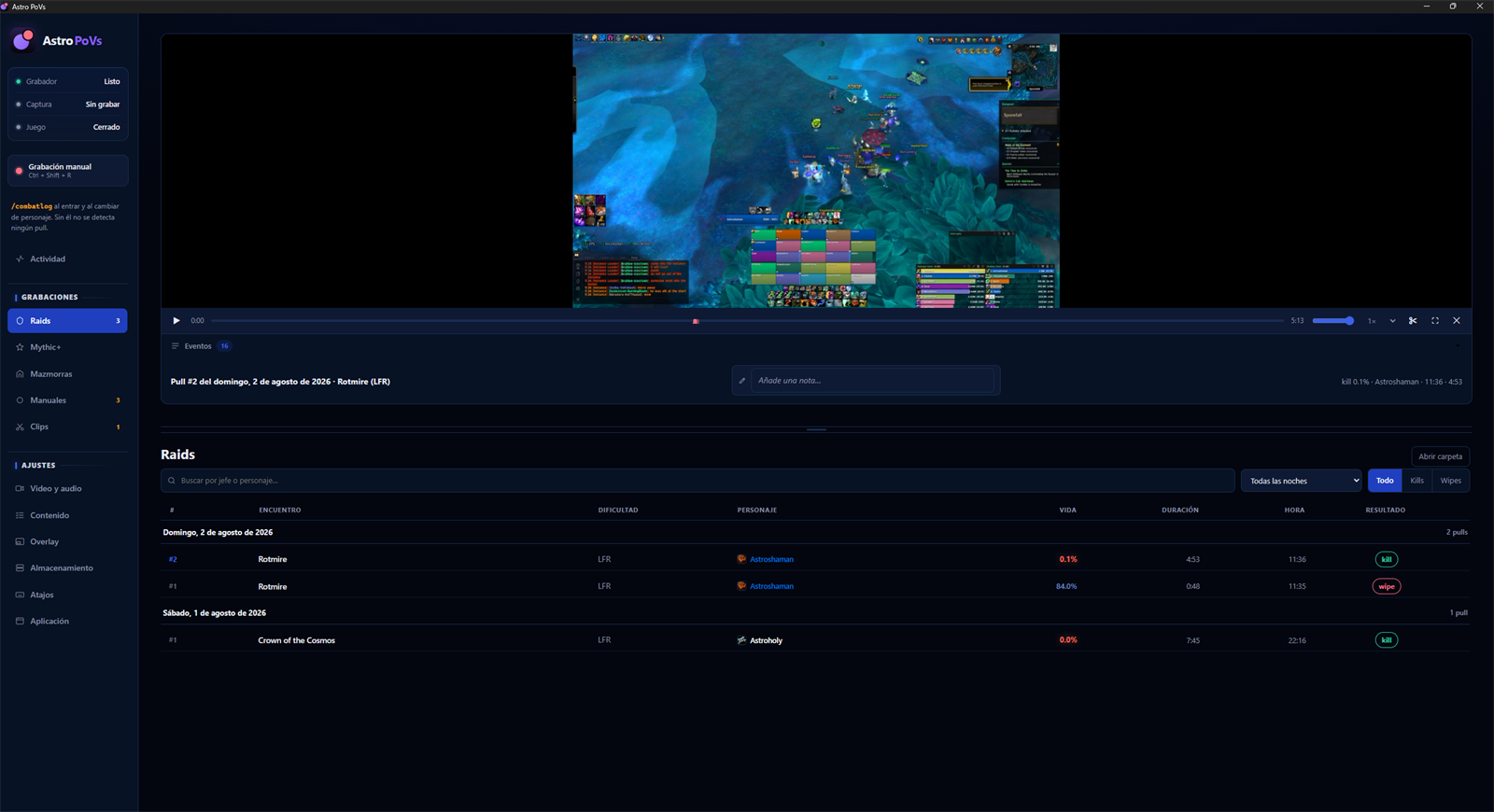Select the Todo filter tab
Viewport: 1494px width, 812px height.
(x=1385, y=481)
